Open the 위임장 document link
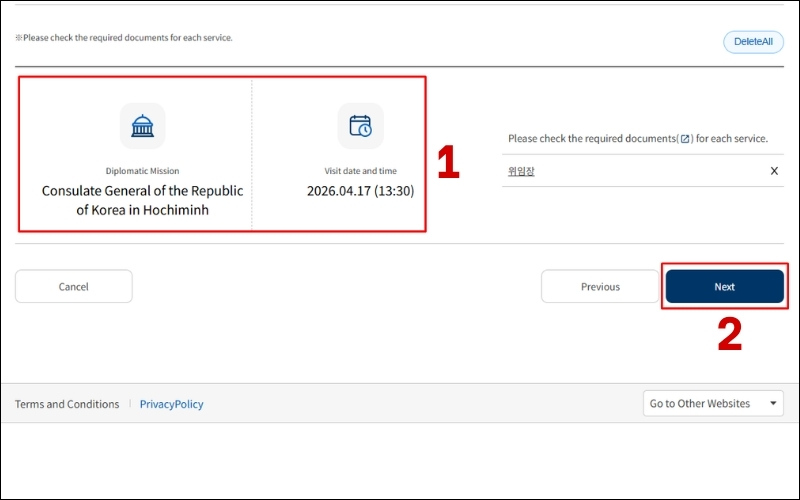The image size is (800, 500). (x=521, y=171)
